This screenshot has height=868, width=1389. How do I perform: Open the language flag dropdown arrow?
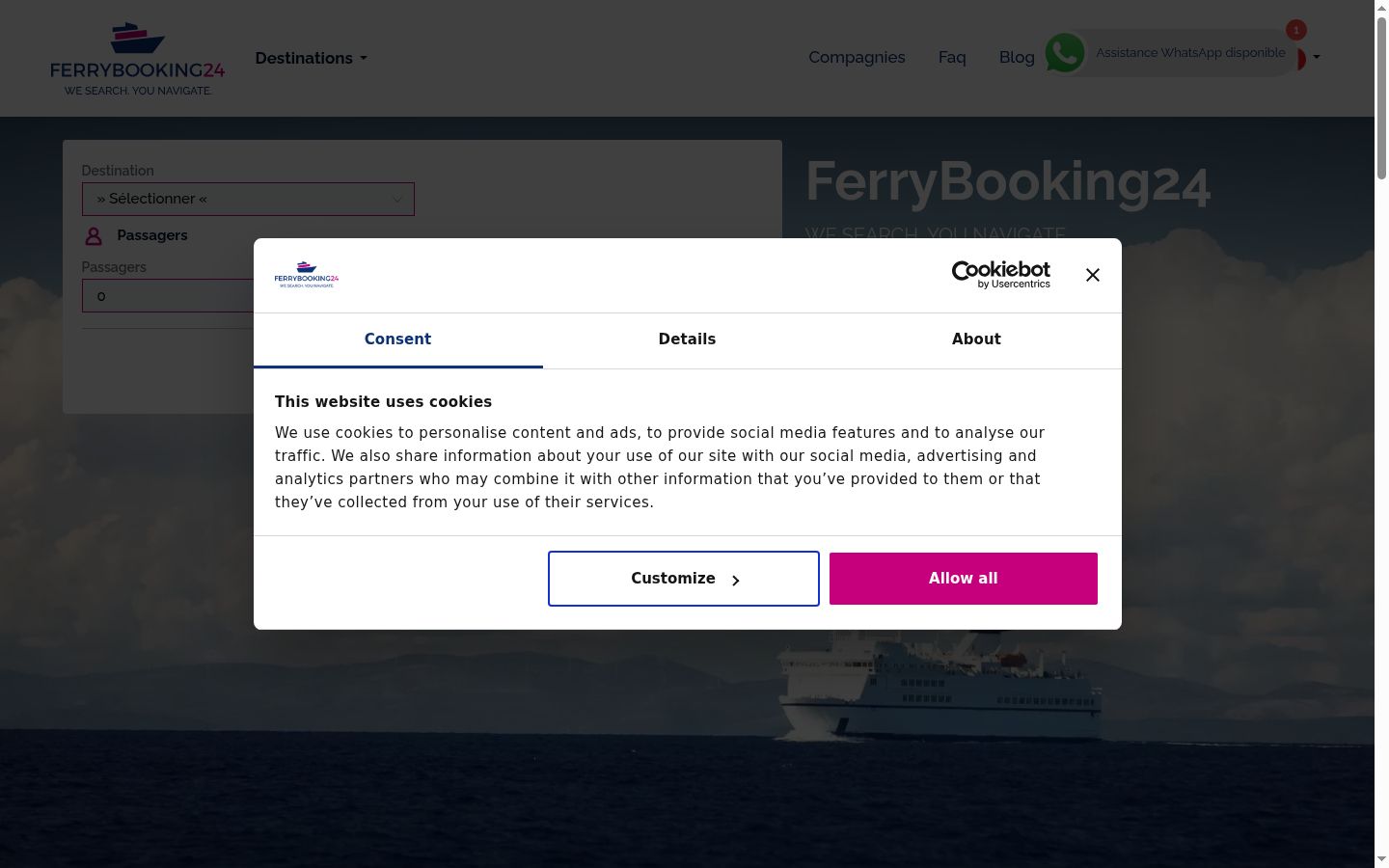(1317, 57)
